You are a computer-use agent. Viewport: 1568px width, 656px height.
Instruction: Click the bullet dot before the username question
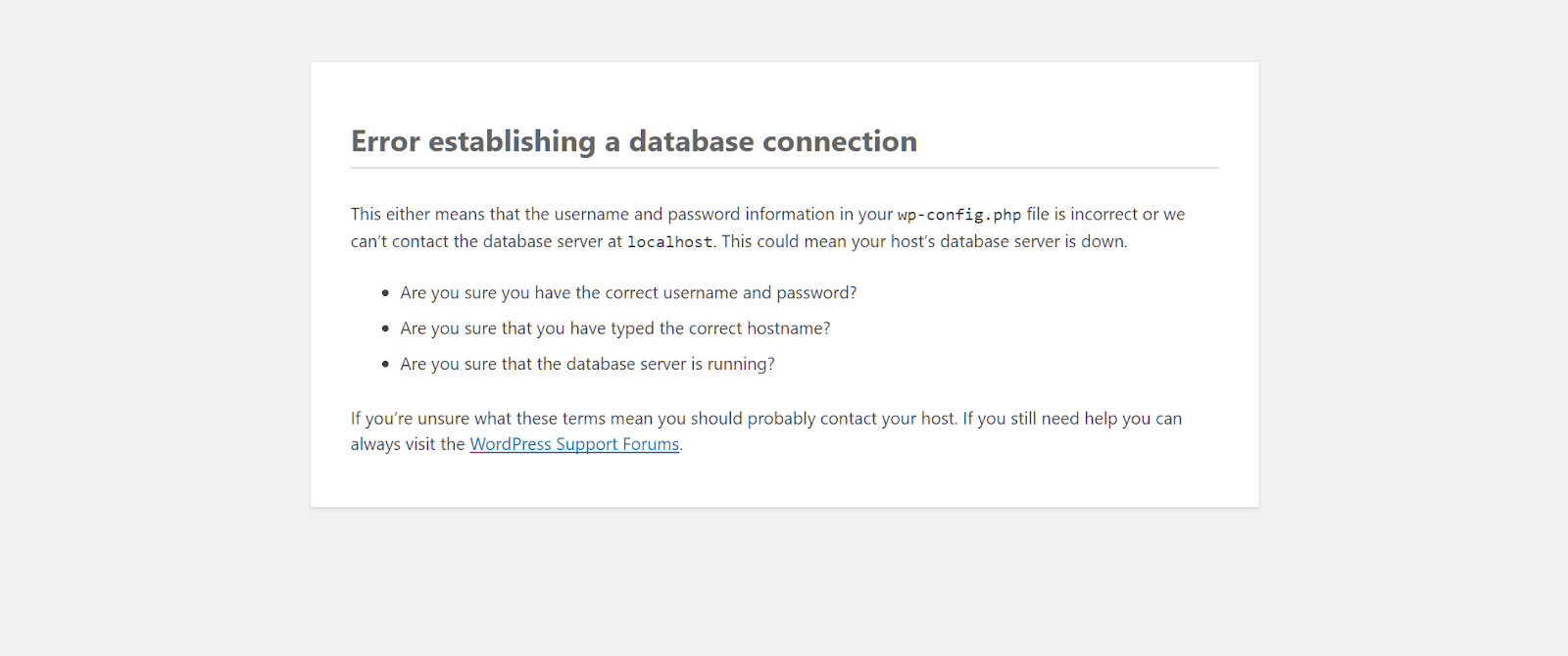click(x=385, y=293)
